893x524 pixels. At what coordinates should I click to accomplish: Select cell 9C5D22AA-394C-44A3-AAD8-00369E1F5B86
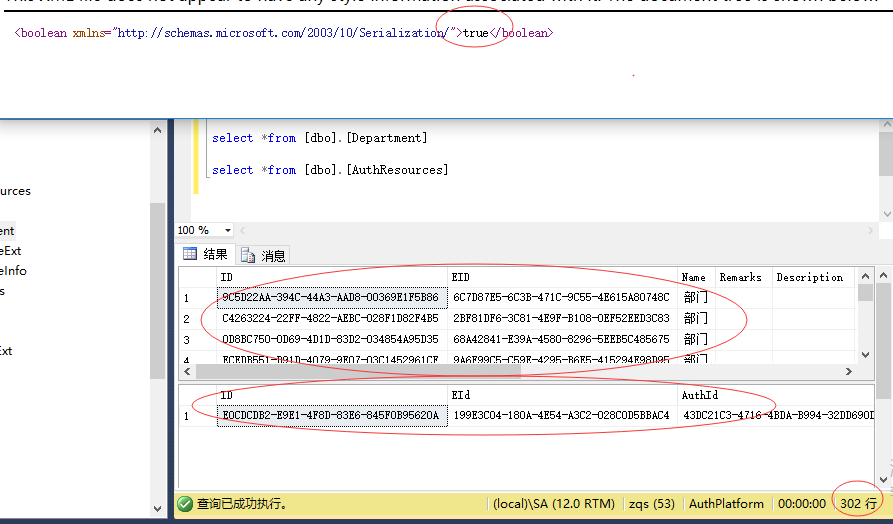click(x=332, y=297)
